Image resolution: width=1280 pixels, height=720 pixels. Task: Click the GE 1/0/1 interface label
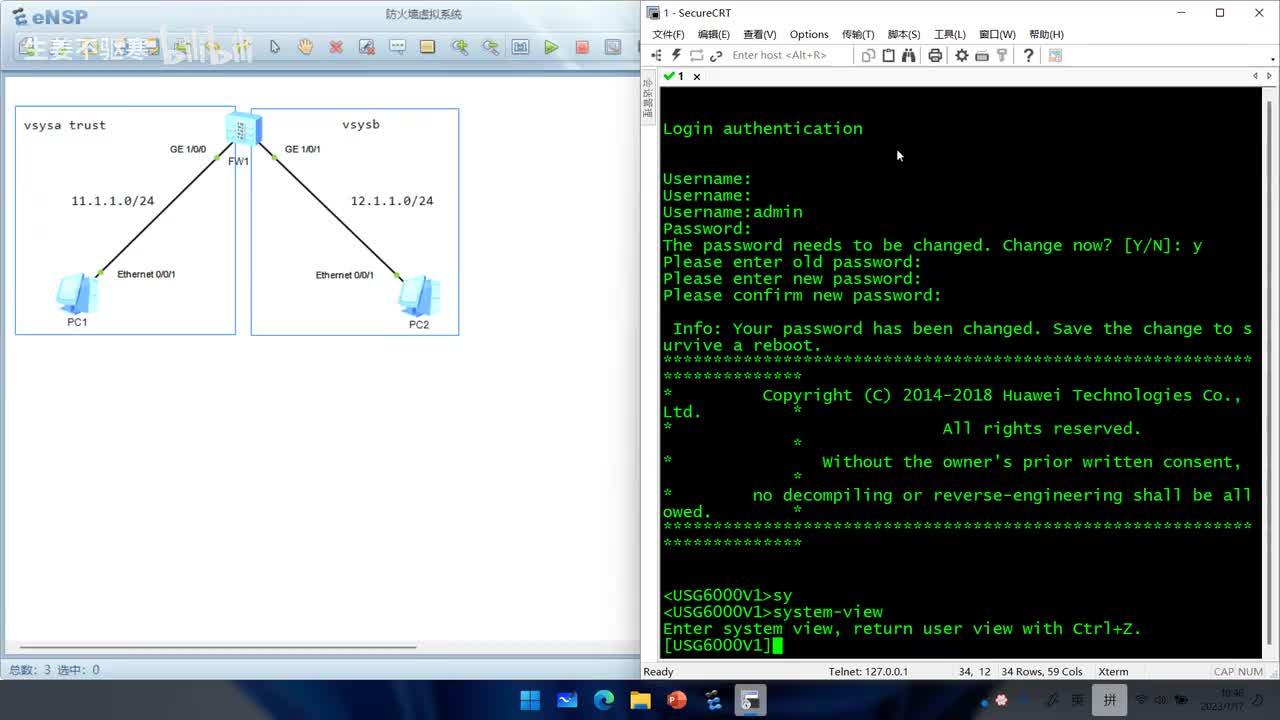303,150
